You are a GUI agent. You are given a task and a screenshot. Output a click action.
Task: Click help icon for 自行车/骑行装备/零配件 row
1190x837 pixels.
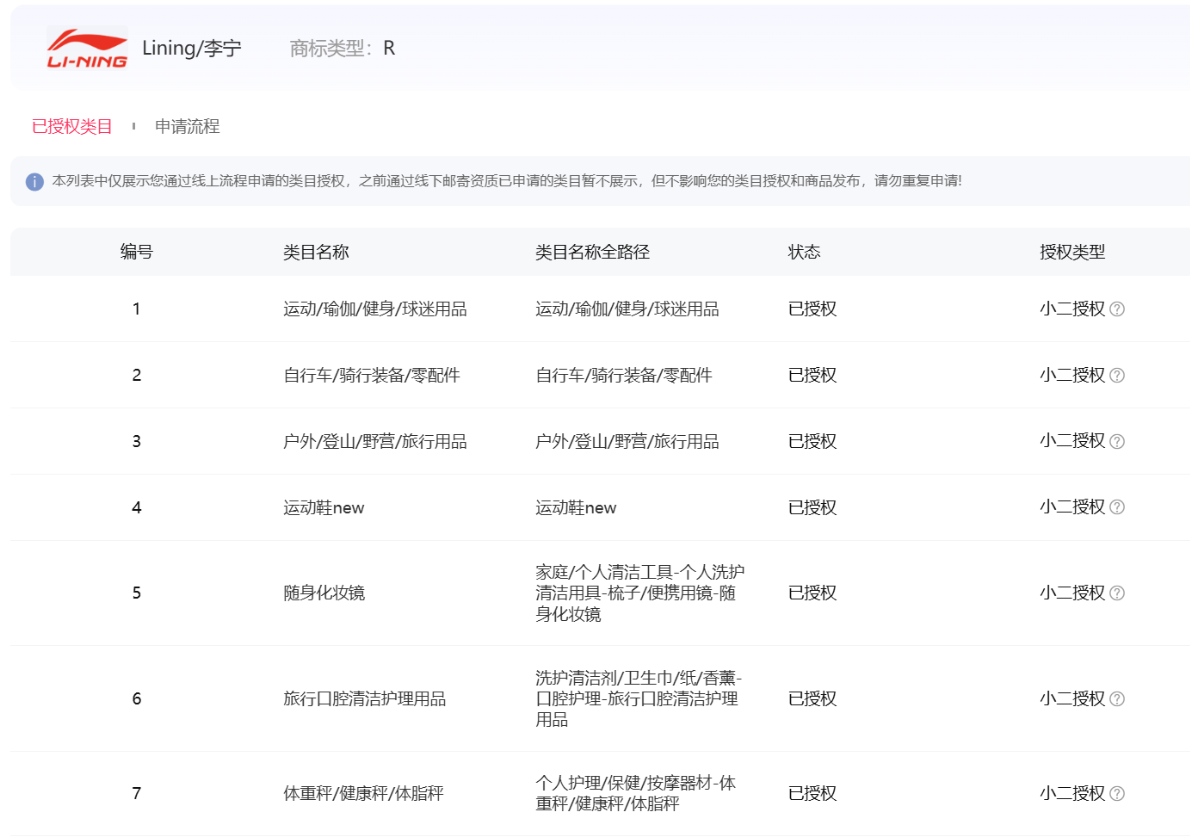pyautogui.click(x=1117, y=376)
